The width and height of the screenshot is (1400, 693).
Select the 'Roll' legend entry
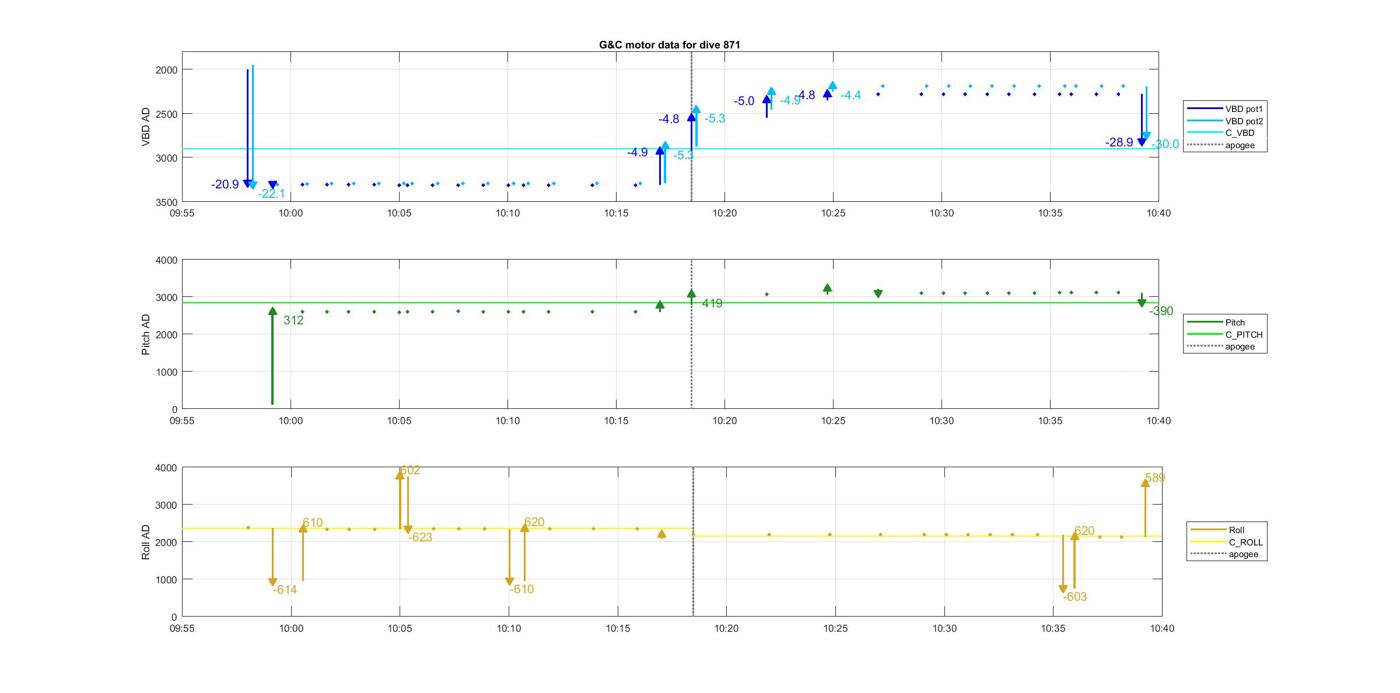1238,530
